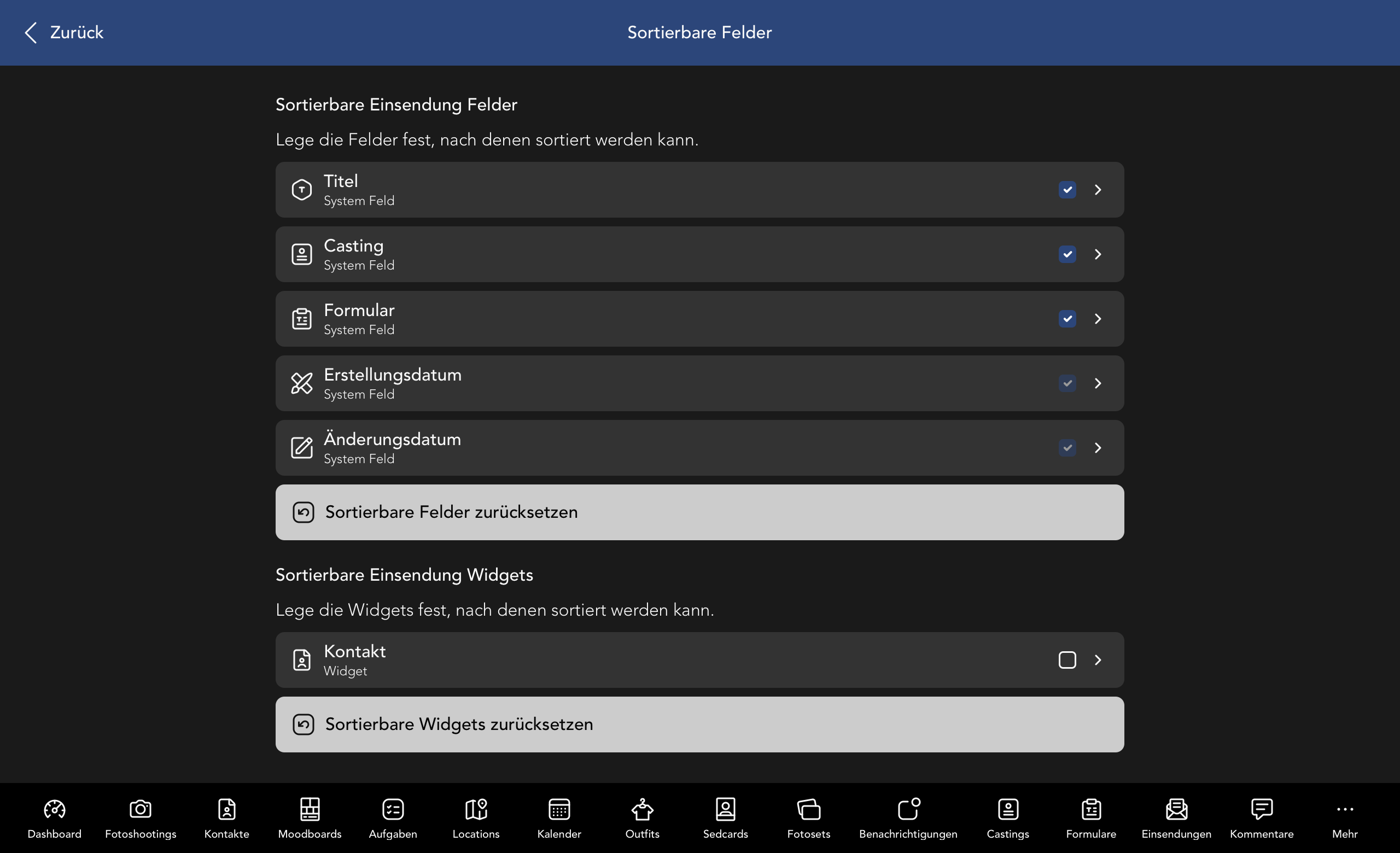Open Castings in bottom bar
The width and height of the screenshot is (1400, 853).
tap(1008, 819)
